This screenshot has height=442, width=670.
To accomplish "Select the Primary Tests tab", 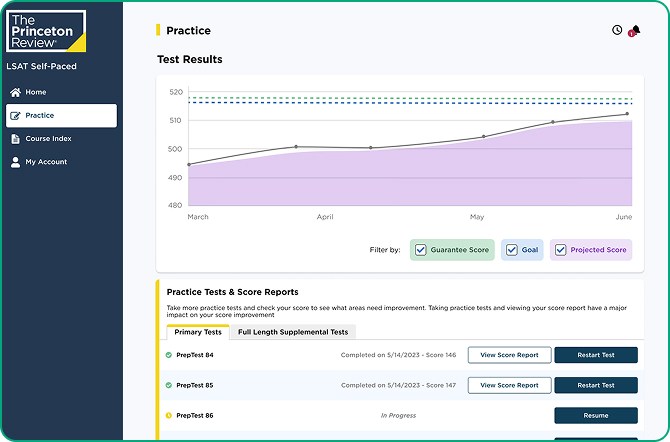I will click(x=198, y=332).
